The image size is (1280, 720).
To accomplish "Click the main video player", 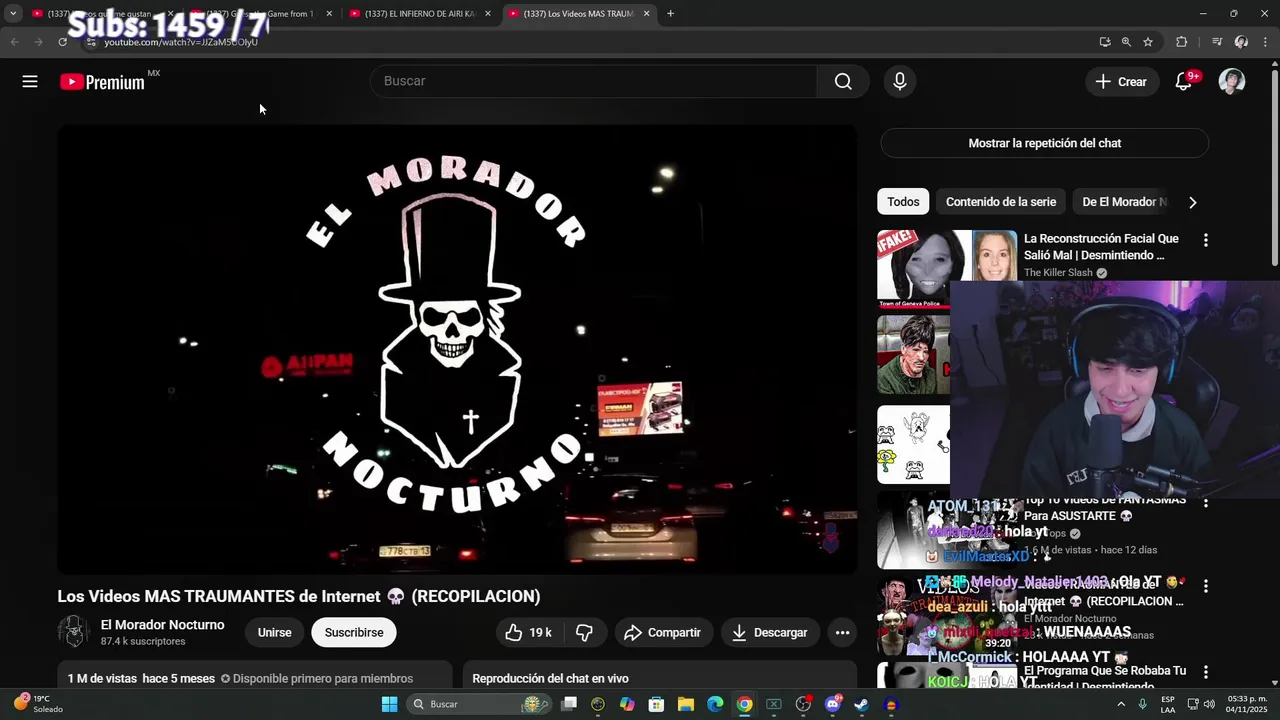I will [457, 349].
